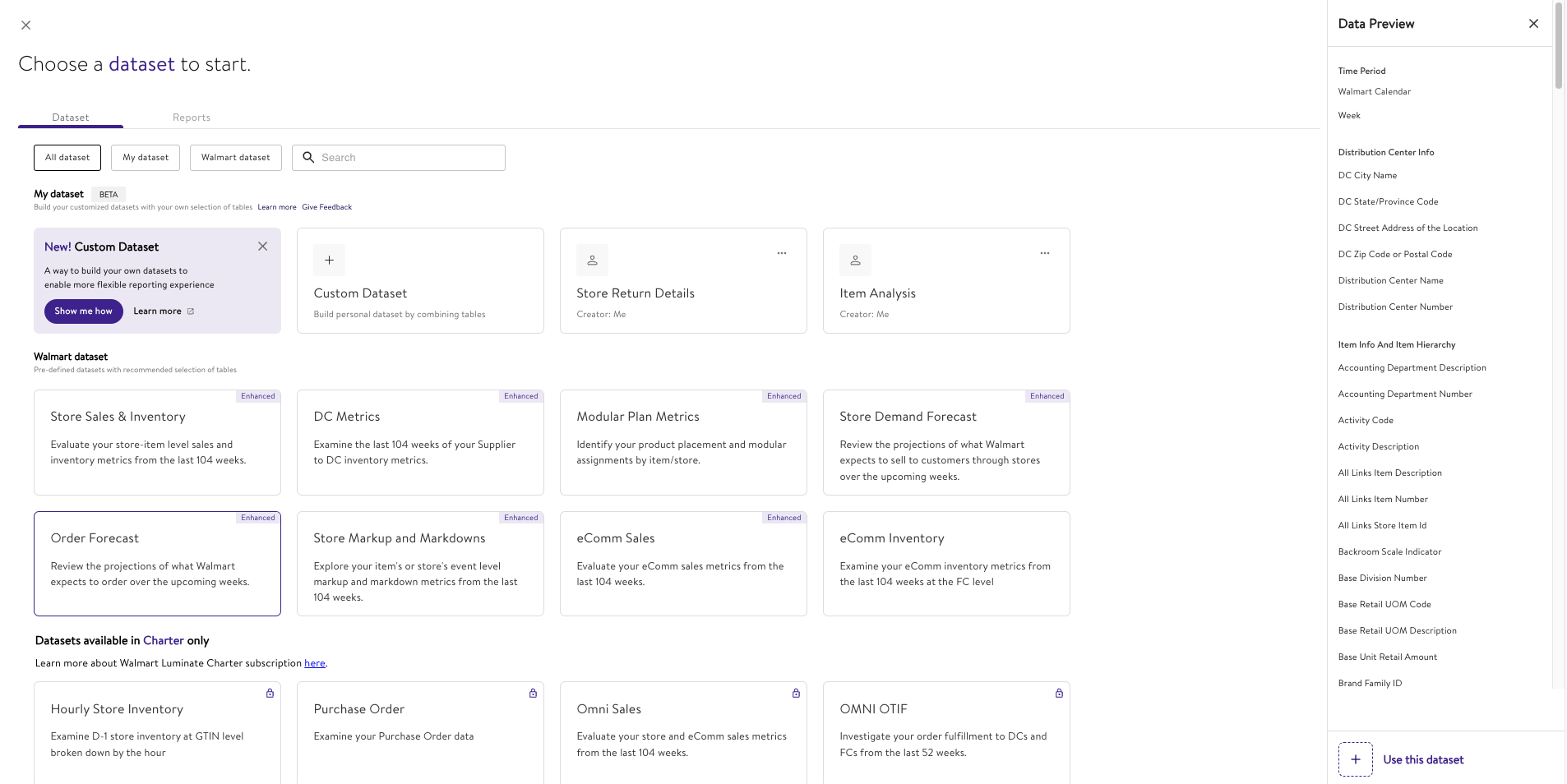This screenshot has height=784, width=1567.
Task: Select the DC Metrics dataset card
Action: (420, 442)
